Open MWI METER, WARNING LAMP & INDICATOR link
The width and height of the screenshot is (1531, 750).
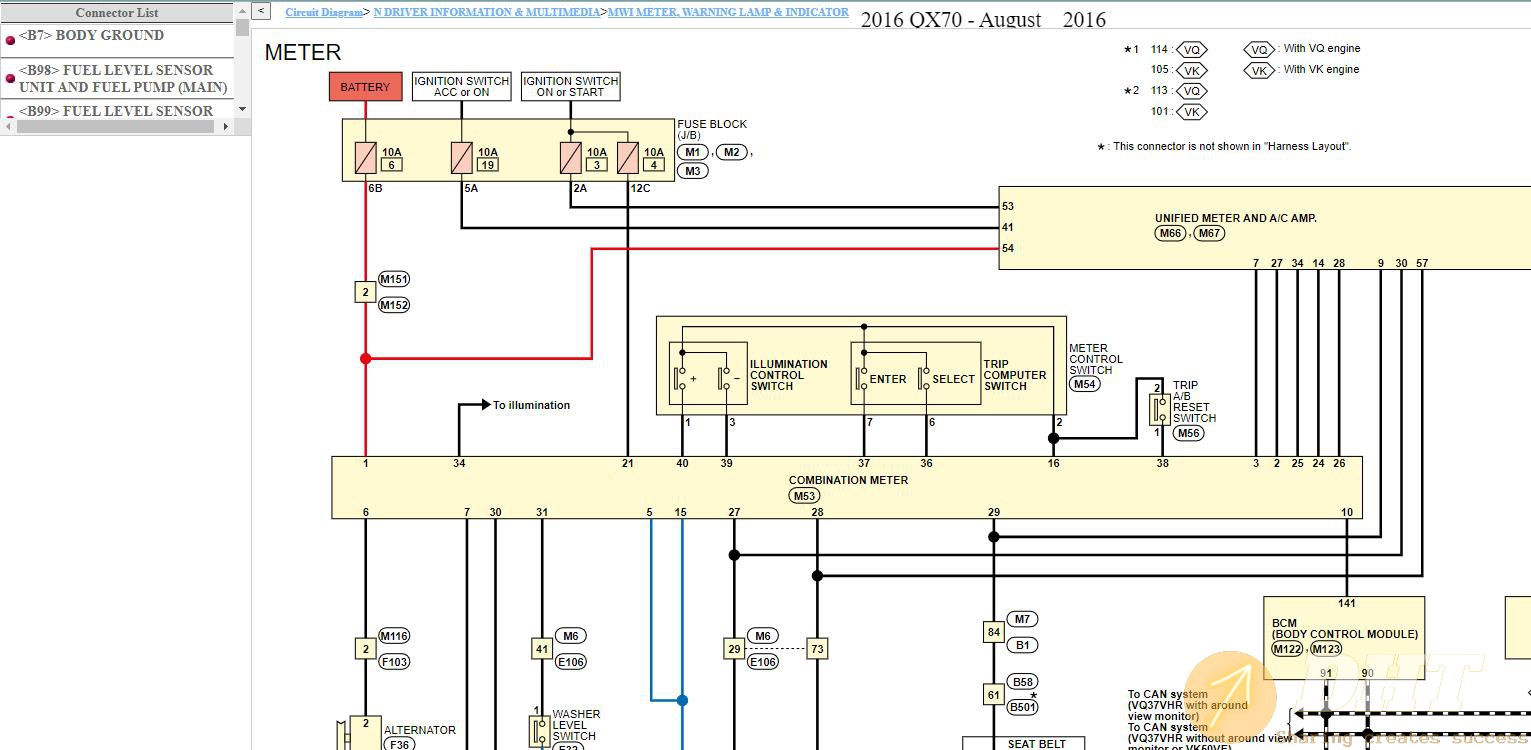728,13
